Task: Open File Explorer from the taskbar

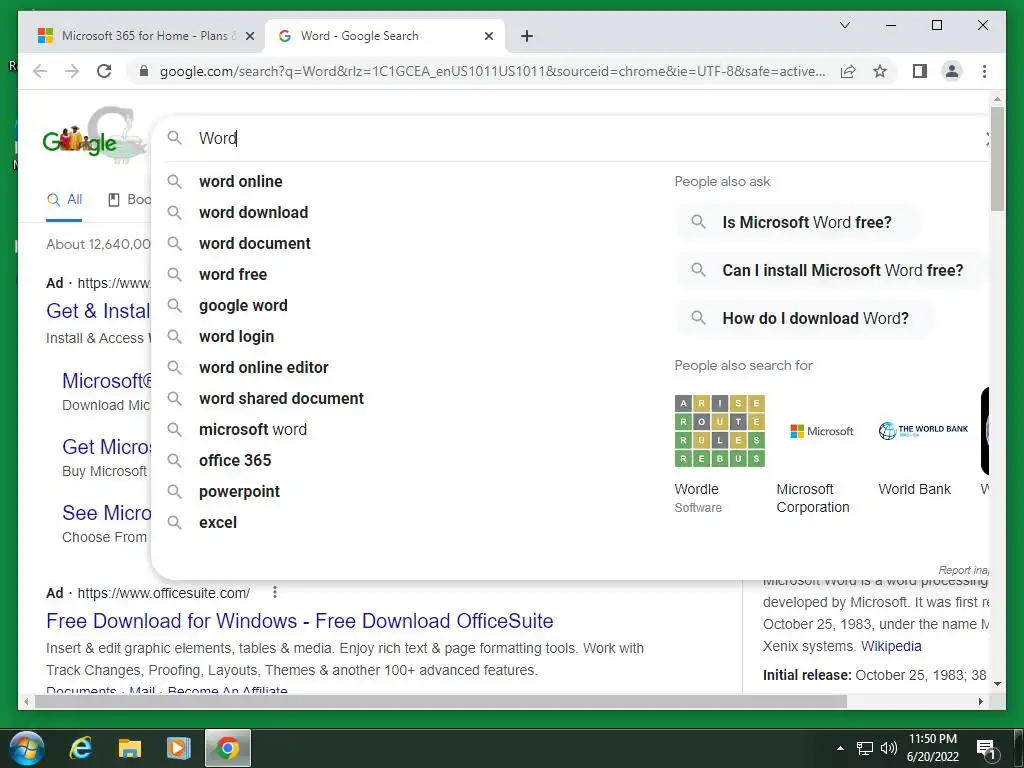Action: point(129,748)
